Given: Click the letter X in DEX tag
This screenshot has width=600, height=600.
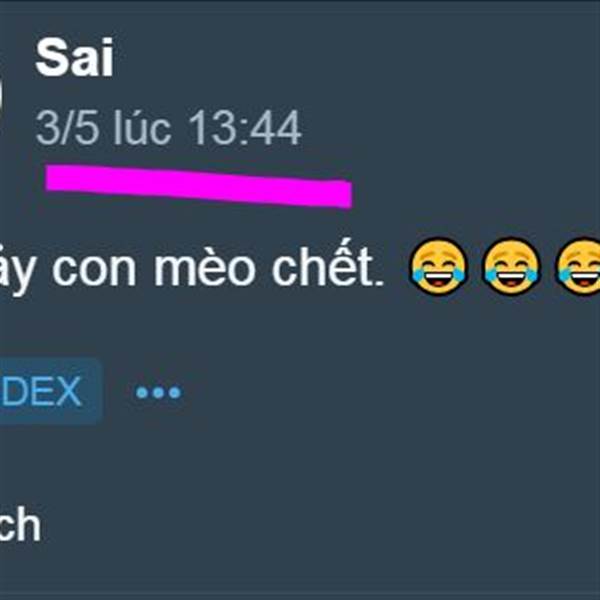Looking at the screenshot, I should (x=68, y=391).
